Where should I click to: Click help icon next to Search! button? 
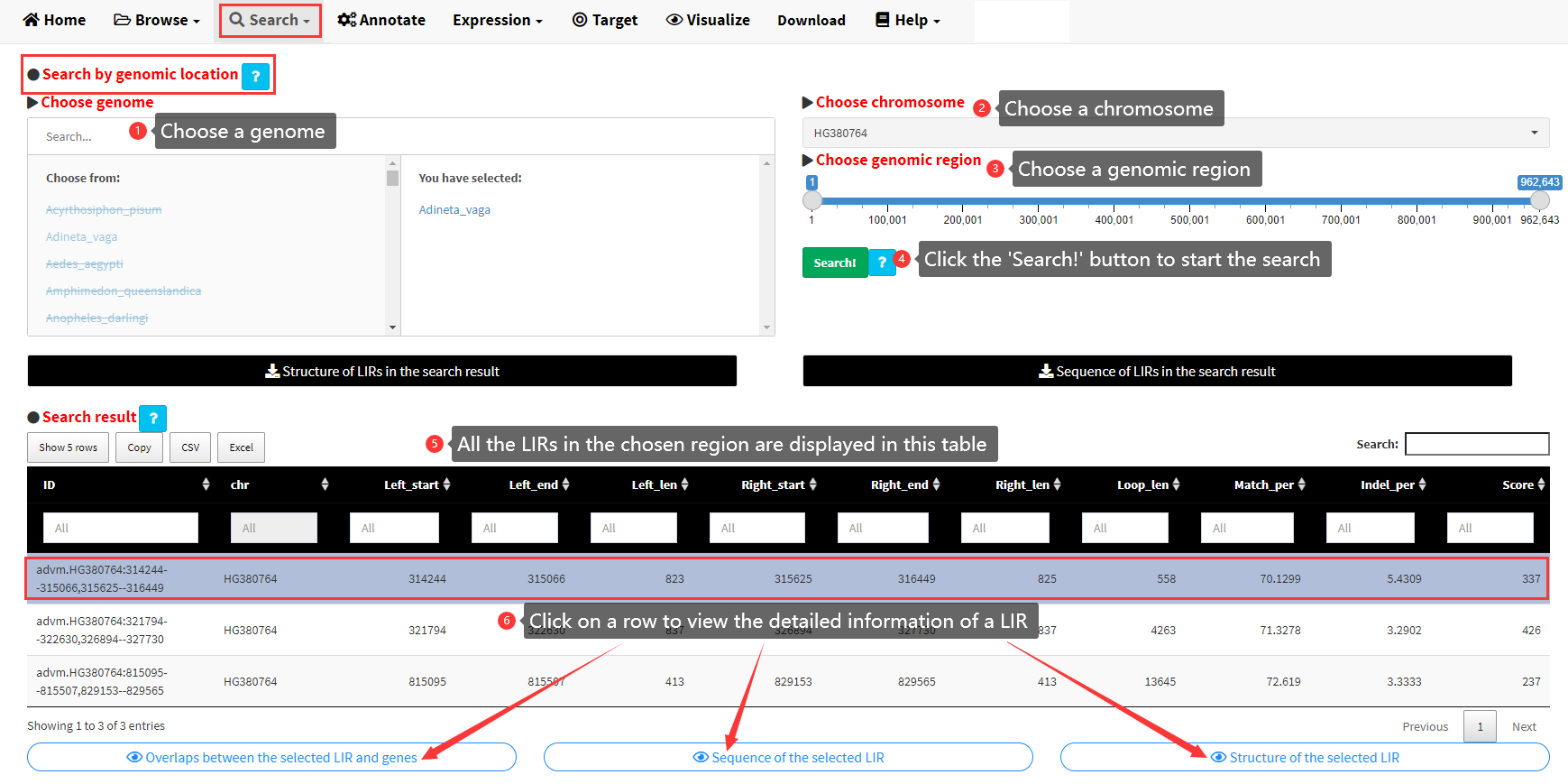pyautogui.click(x=882, y=263)
